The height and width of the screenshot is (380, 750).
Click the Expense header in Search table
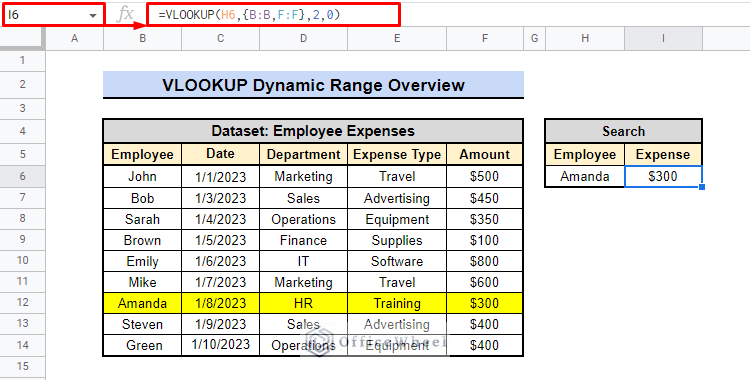coord(663,154)
